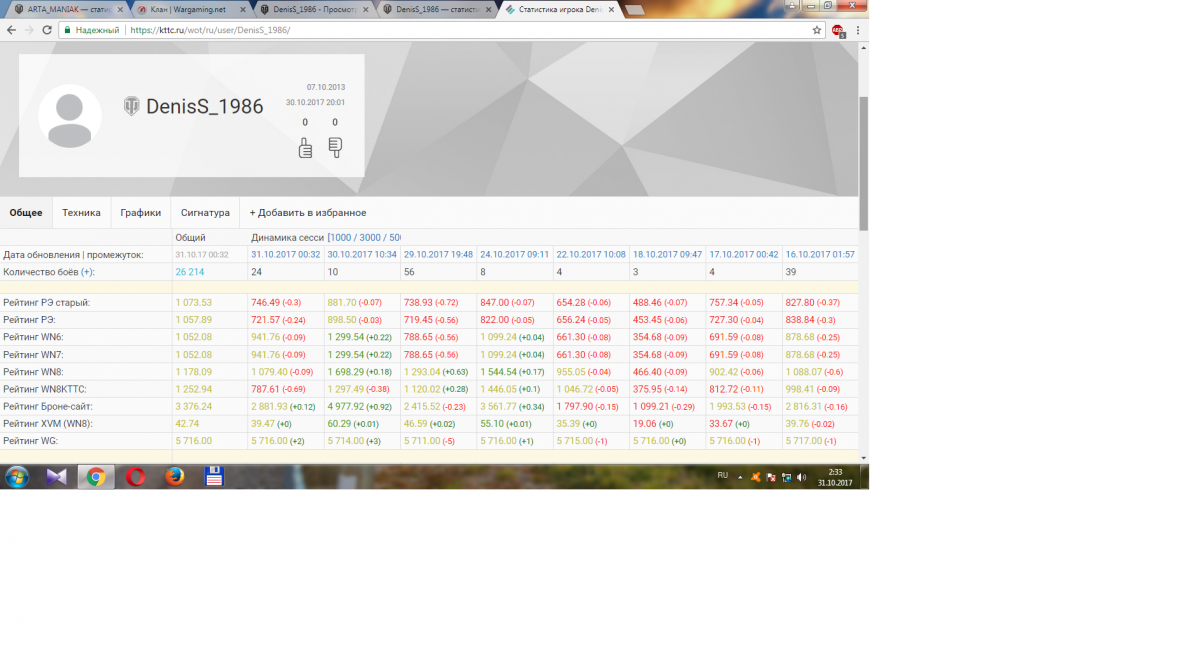Open the Windows Start menu
The image size is (1200, 655).
pos(16,477)
